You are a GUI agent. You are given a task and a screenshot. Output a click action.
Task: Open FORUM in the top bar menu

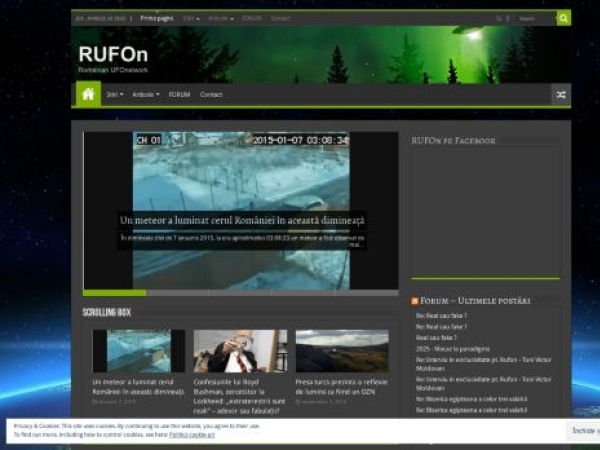pyautogui.click(x=251, y=18)
